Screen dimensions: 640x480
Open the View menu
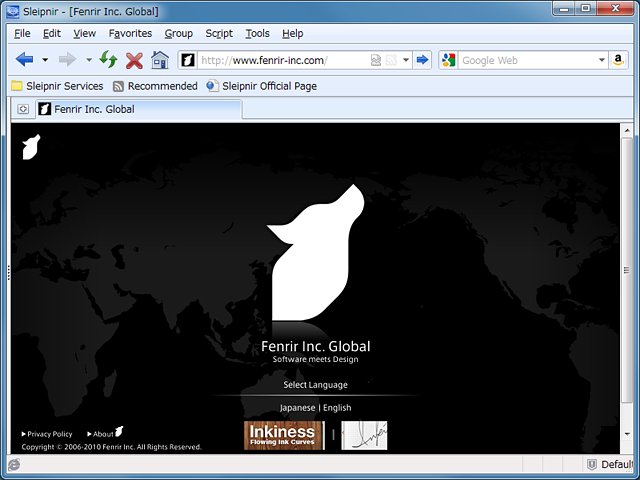click(x=84, y=33)
